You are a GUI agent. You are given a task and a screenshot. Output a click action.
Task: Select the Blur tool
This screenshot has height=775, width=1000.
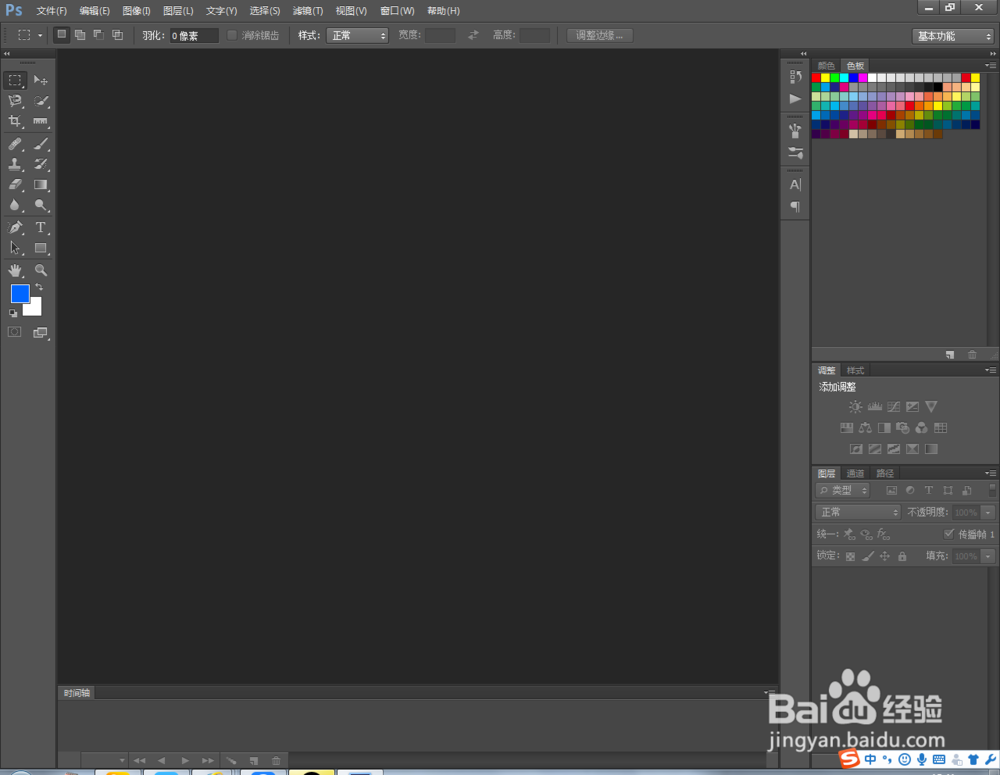pos(15,205)
